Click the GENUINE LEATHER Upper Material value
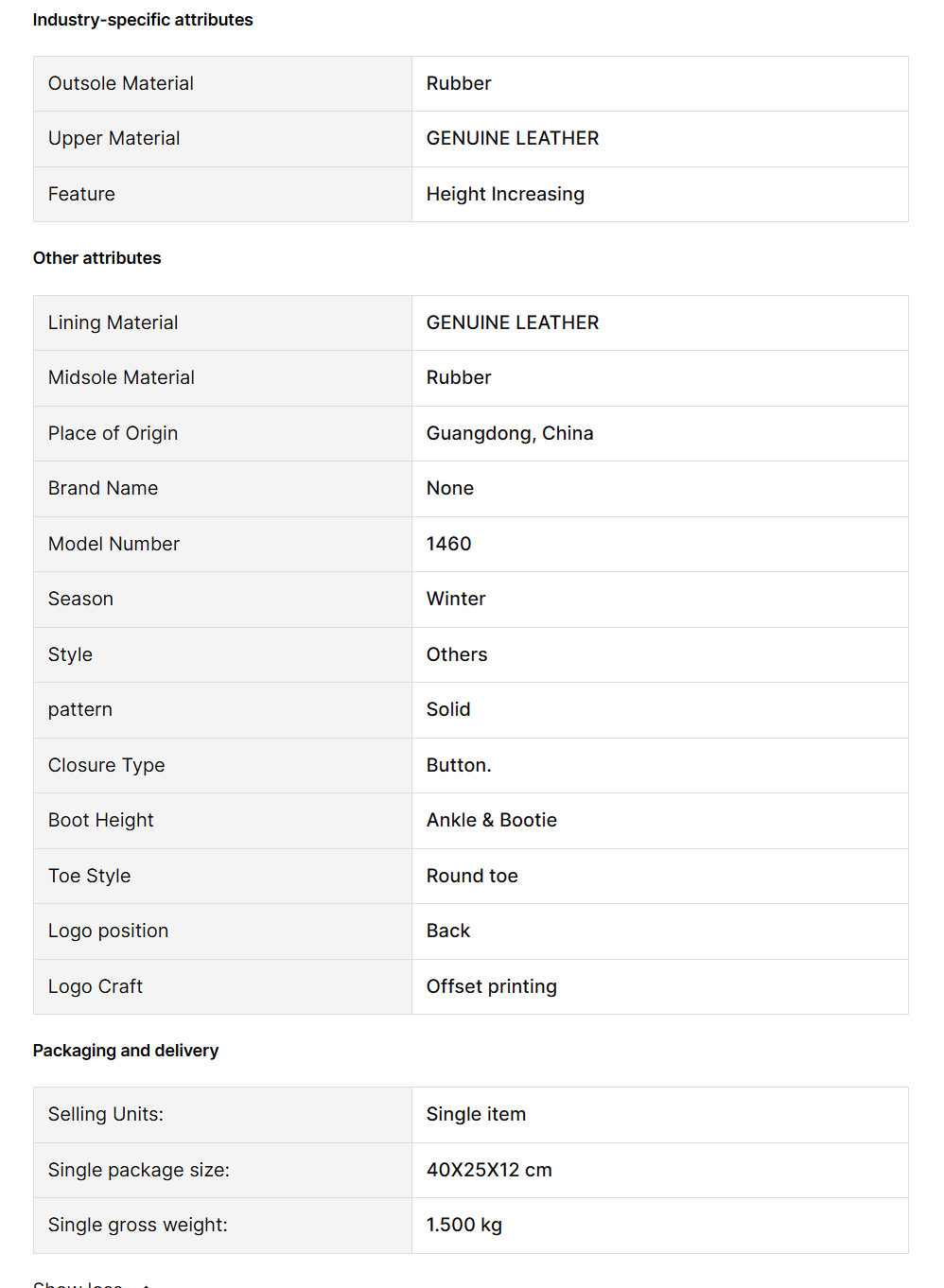Screen dimensions: 944x1288 tap(513, 139)
